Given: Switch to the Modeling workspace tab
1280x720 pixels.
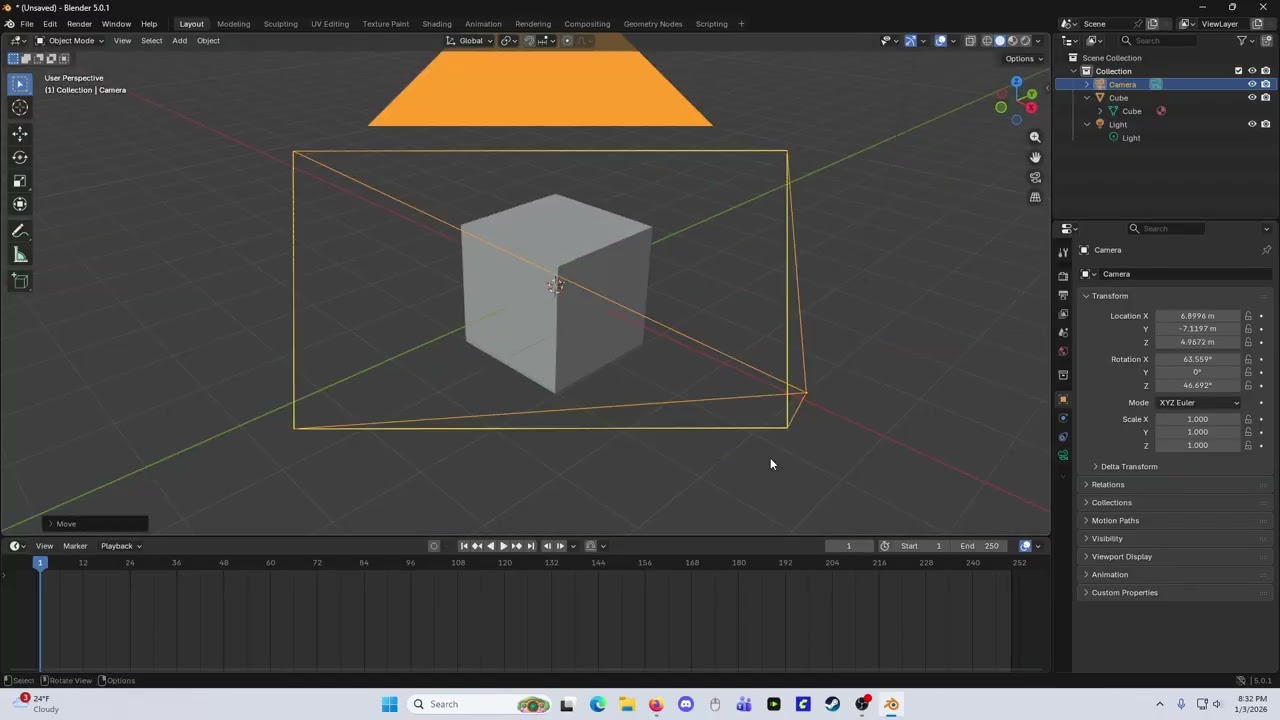Looking at the screenshot, I should (x=233, y=24).
